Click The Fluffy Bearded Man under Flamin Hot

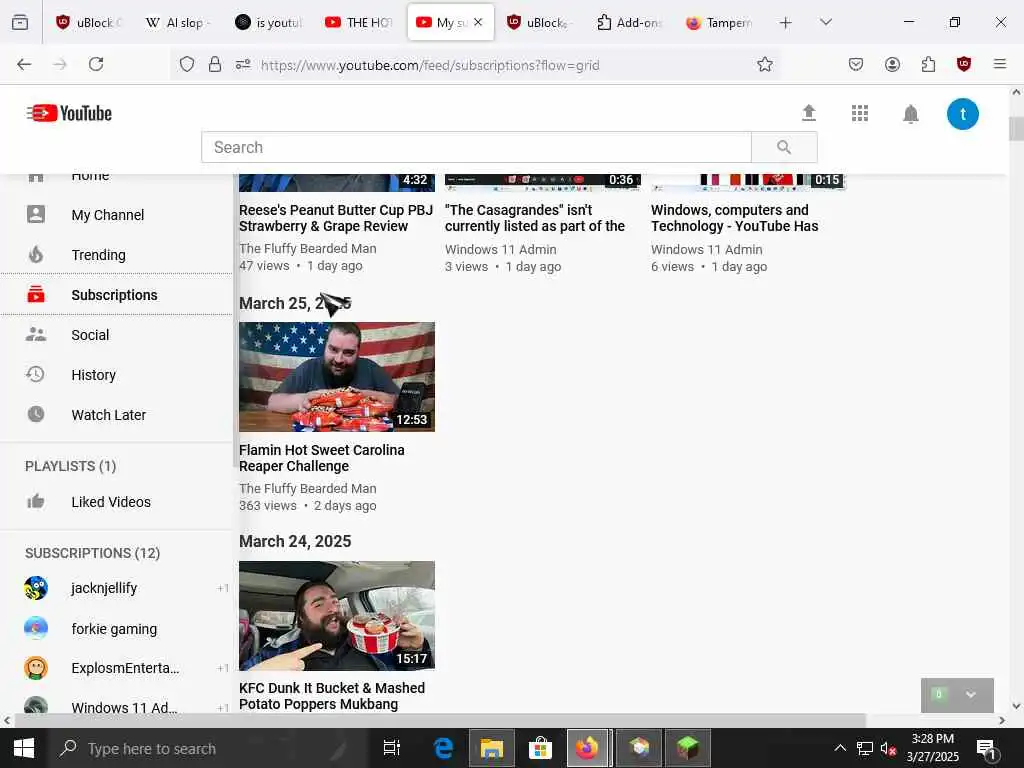308,488
